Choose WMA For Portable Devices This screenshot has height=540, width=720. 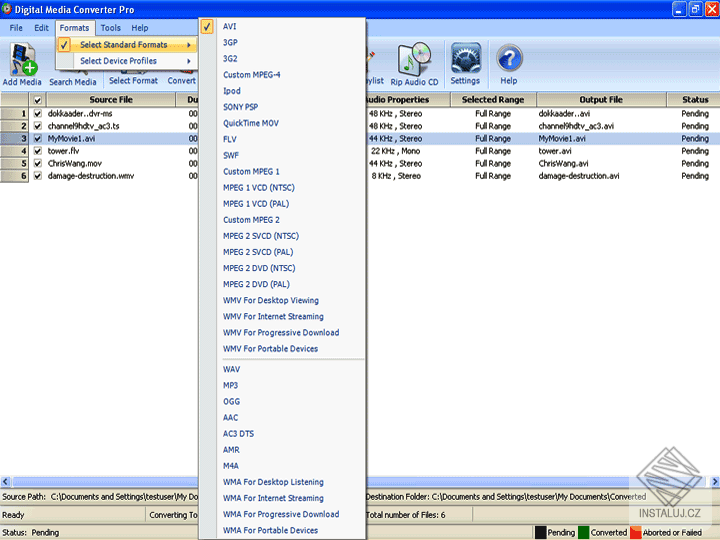tap(282, 530)
